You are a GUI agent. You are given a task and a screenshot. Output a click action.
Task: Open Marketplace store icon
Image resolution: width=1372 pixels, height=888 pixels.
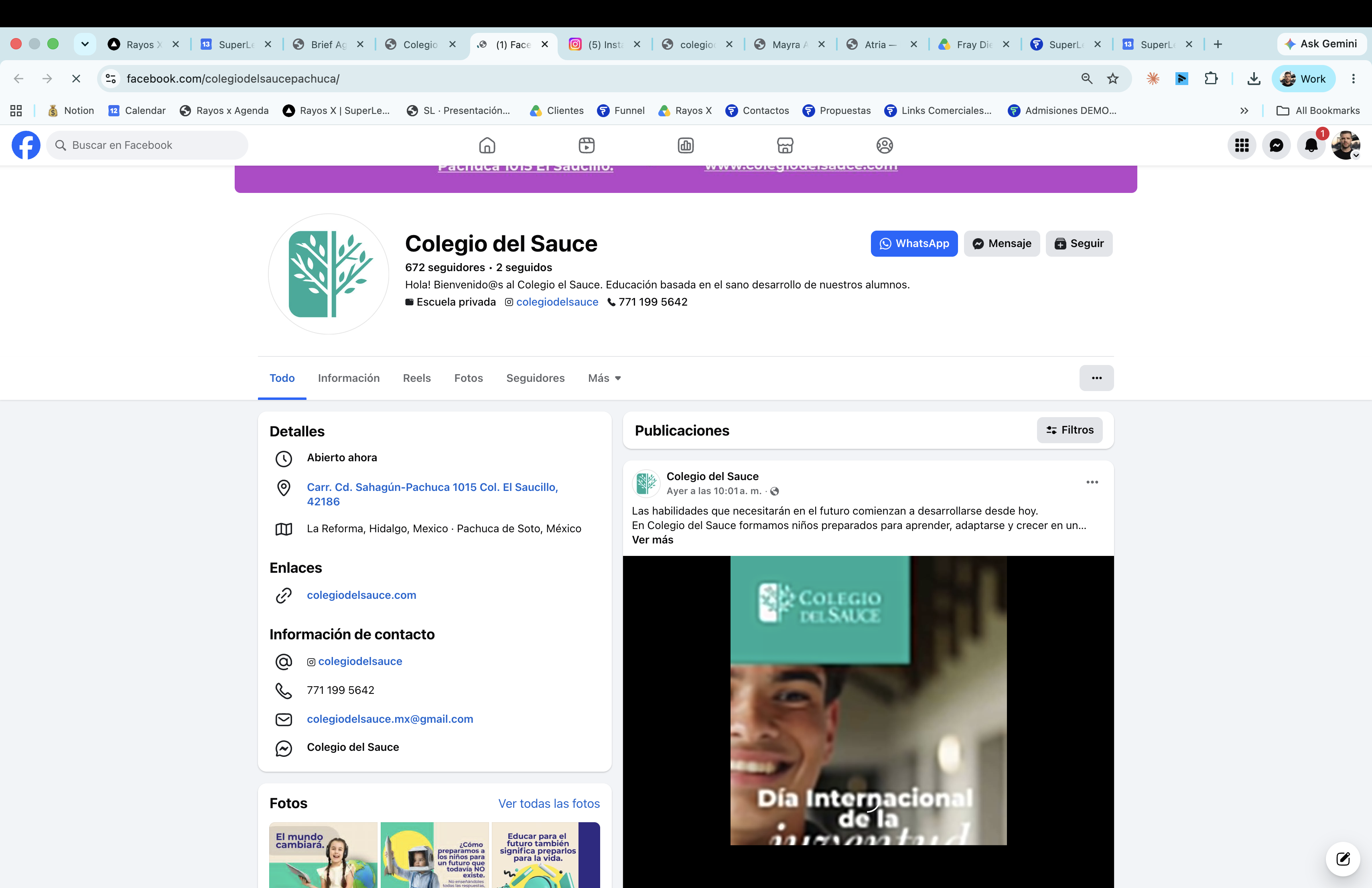(785, 145)
